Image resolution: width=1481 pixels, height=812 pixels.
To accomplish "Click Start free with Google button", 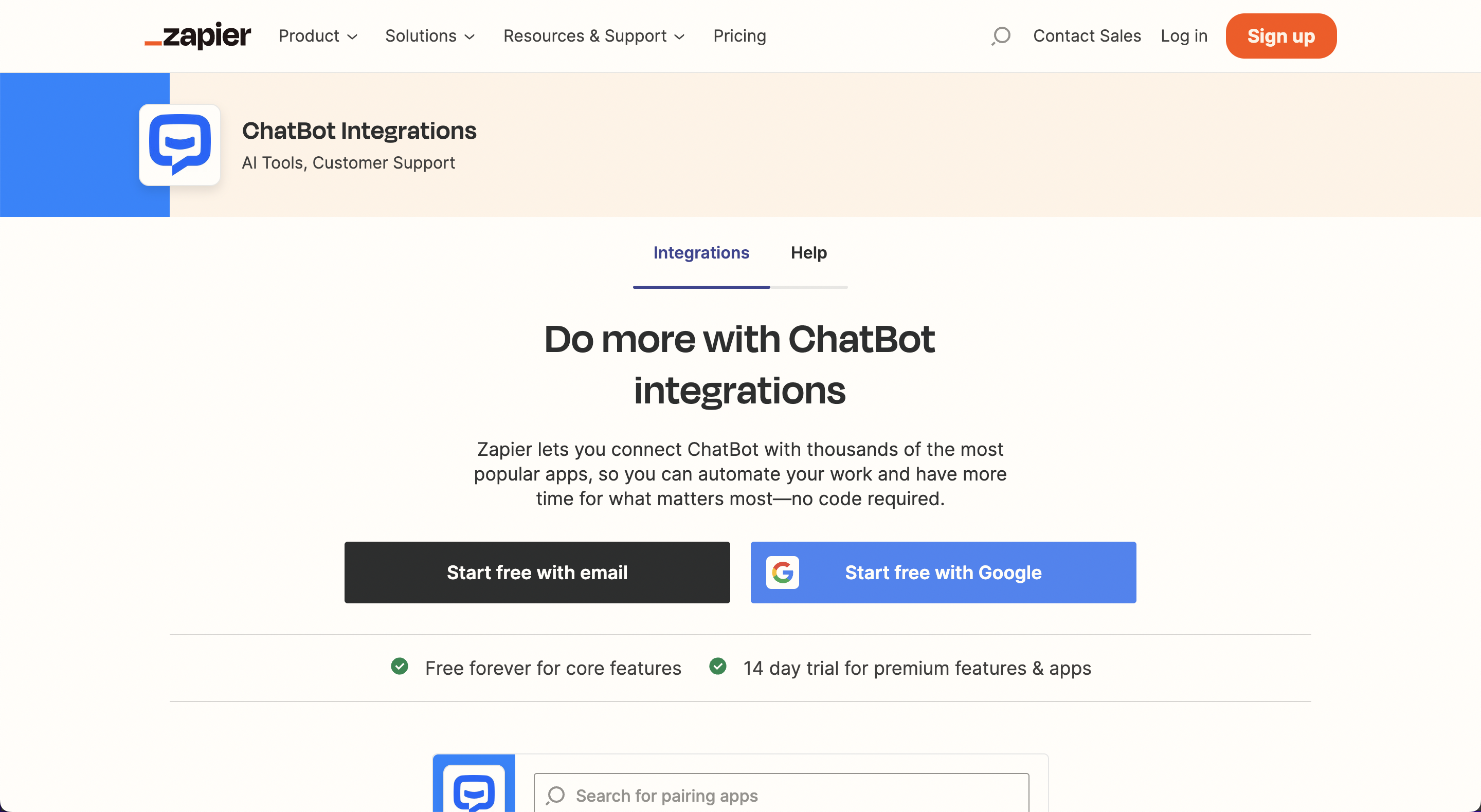I will (x=943, y=573).
